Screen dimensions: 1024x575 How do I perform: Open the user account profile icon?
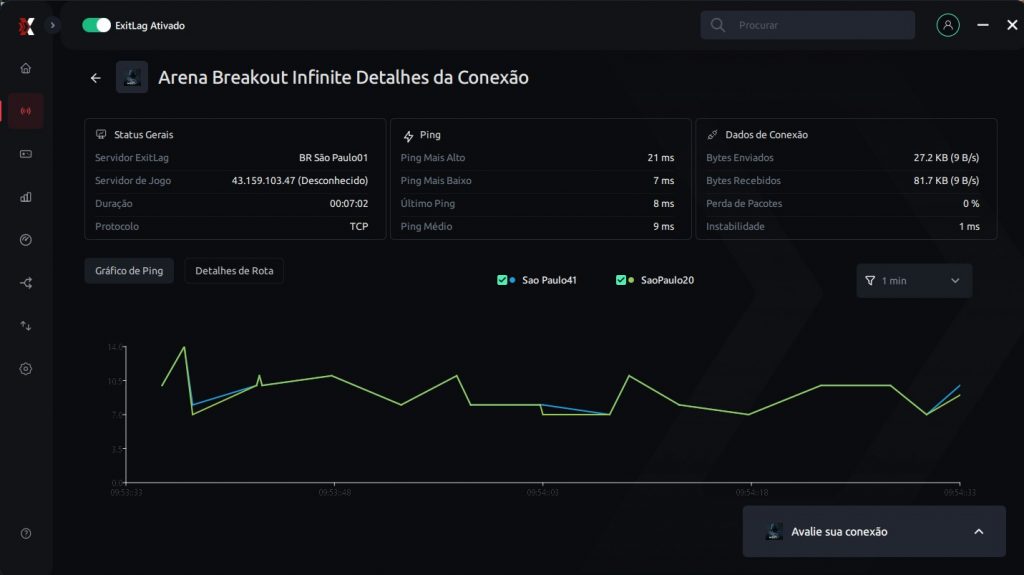point(948,25)
